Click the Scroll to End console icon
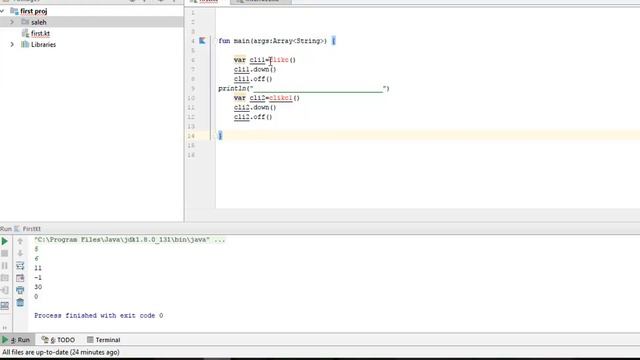The height and width of the screenshot is (360, 640). tap(20, 278)
